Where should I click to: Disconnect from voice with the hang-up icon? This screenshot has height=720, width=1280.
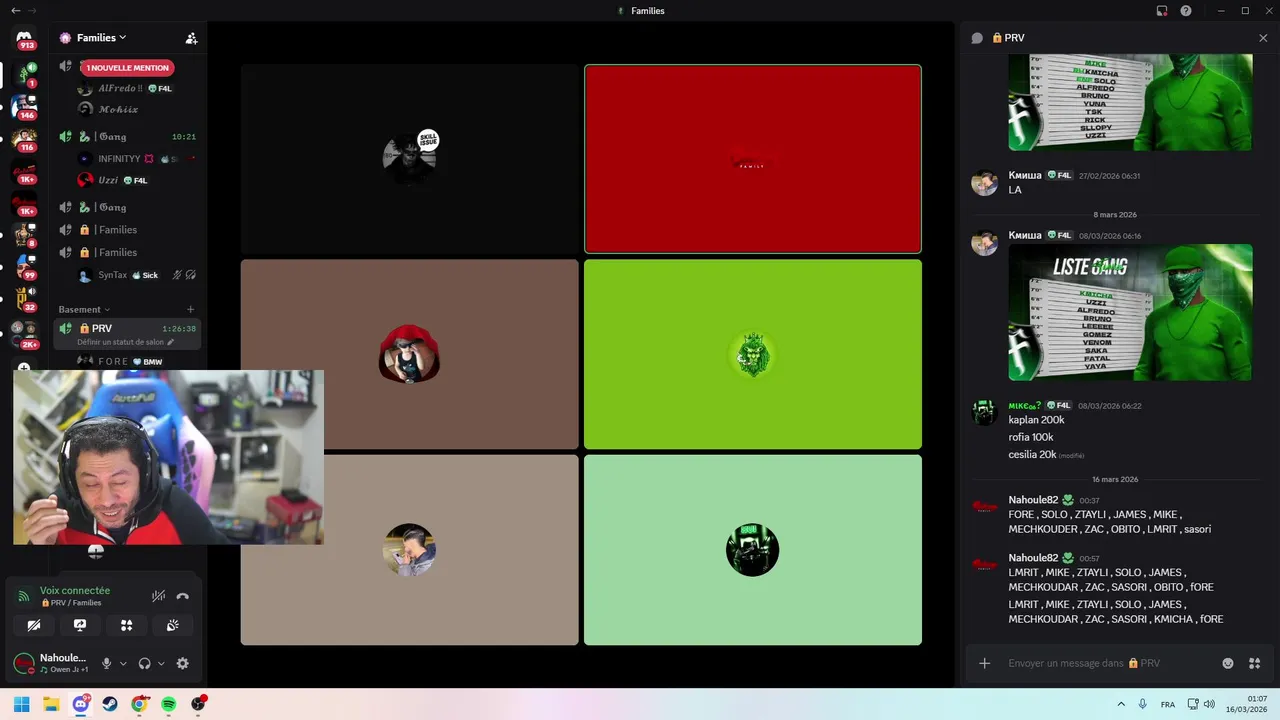pyautogui.click(x=182, y=596)
